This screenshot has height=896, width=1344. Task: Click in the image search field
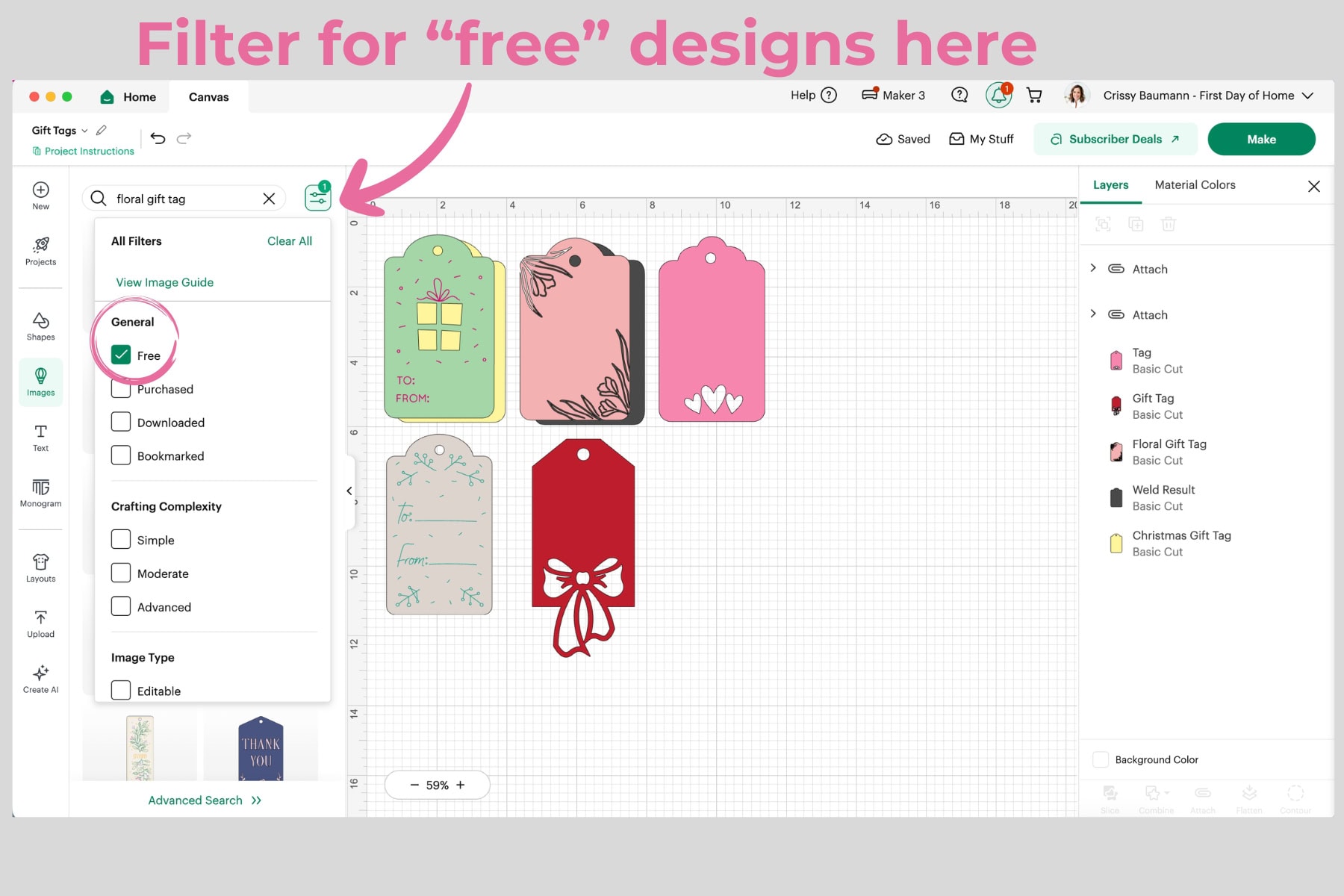(x=184, y=199)
